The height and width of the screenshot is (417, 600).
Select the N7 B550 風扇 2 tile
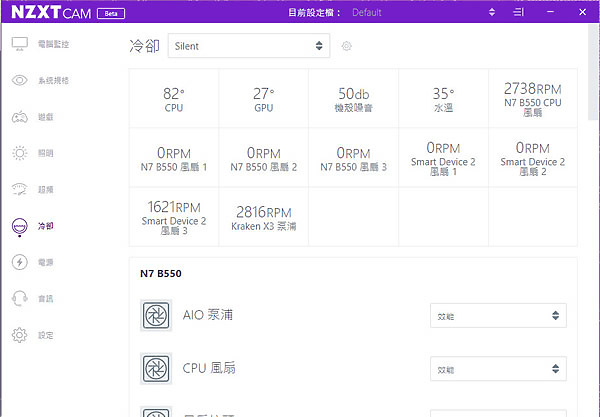pyautogui.click(x=264, y=158)
